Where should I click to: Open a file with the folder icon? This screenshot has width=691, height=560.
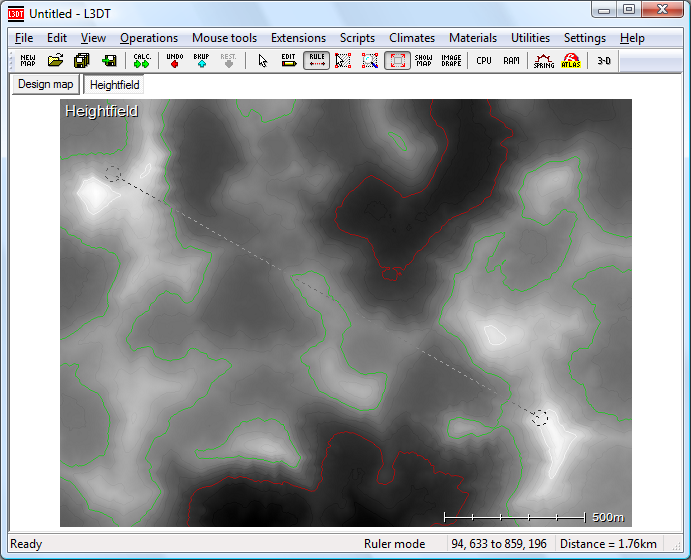click(x=56, y=60)
